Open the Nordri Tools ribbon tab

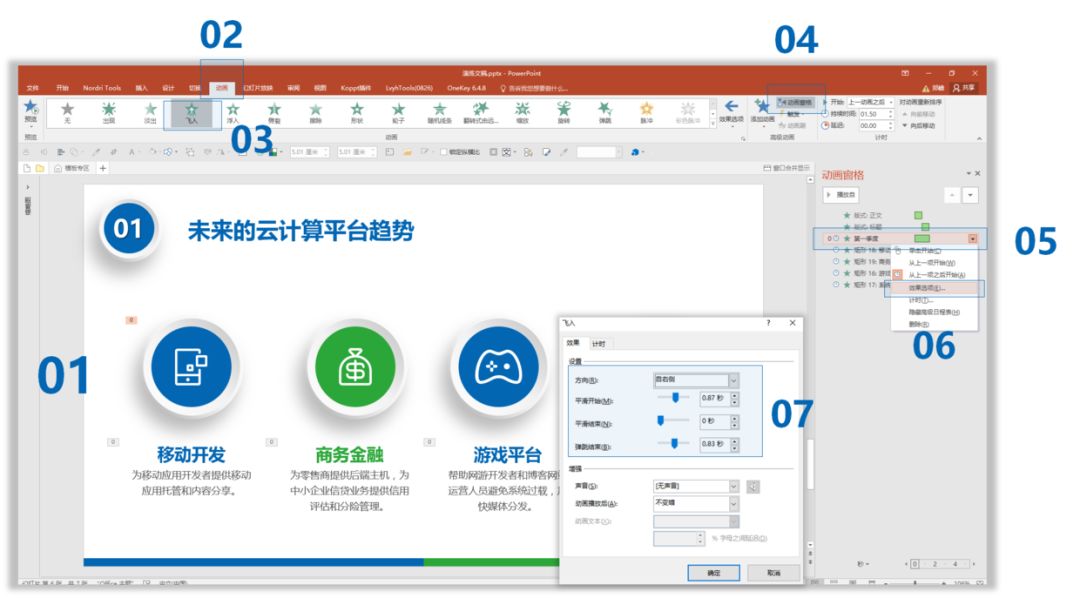[x=102, y=88]
